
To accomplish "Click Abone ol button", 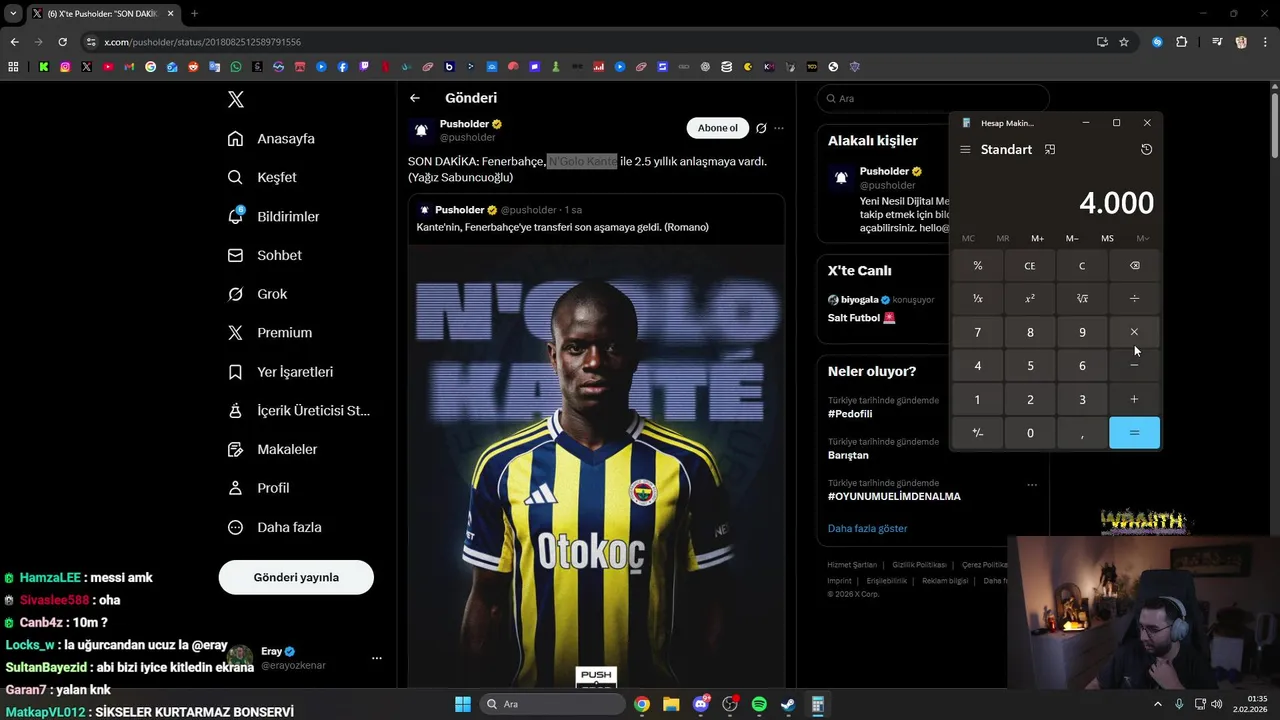I will coord(717,128).
